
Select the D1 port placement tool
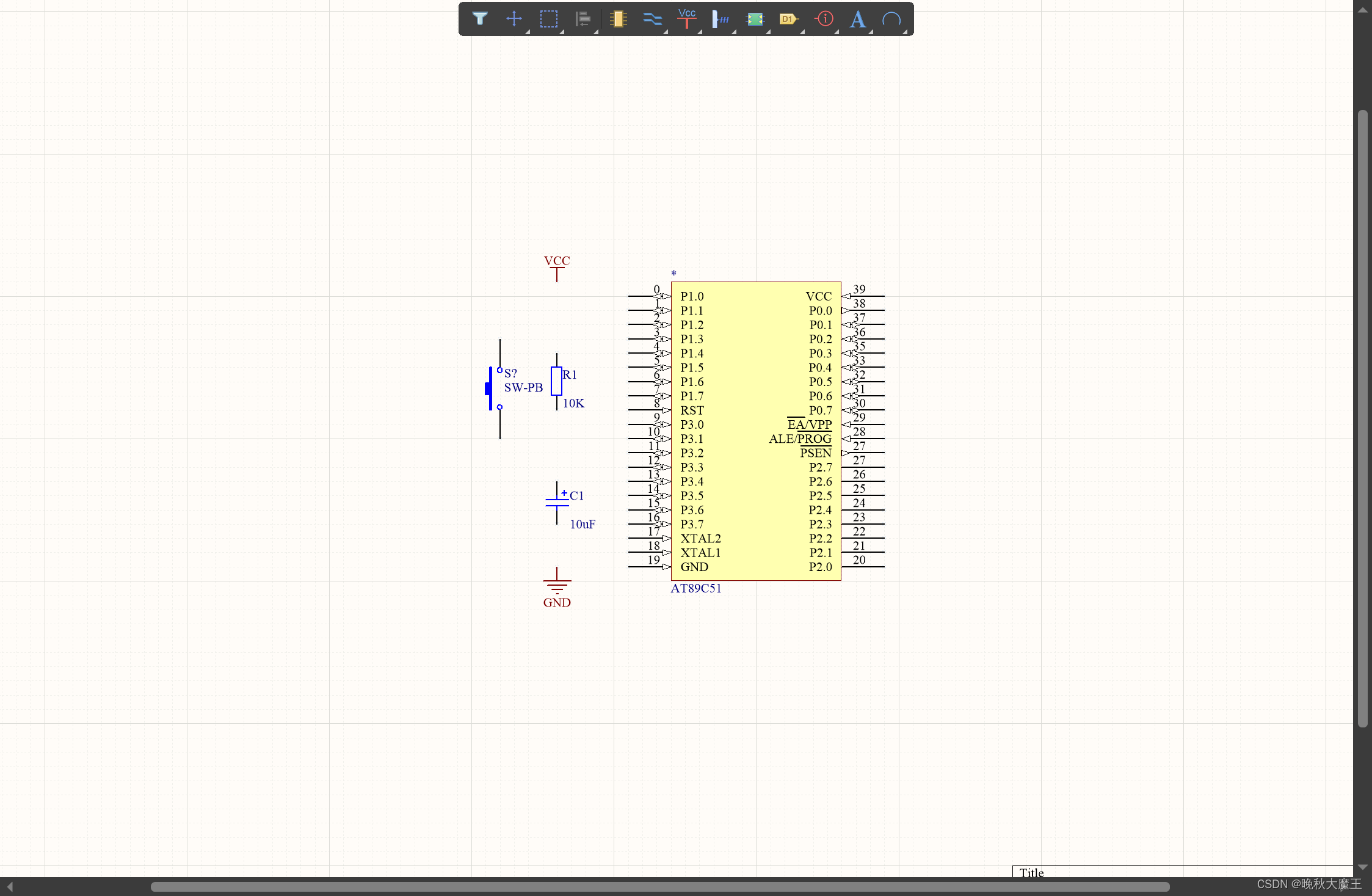pyautogui.click(x=789, y=19)
